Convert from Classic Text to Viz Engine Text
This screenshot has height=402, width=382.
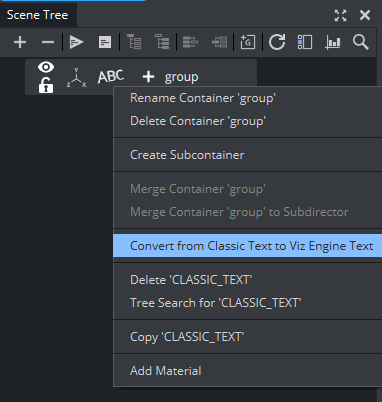pos(248,246)
